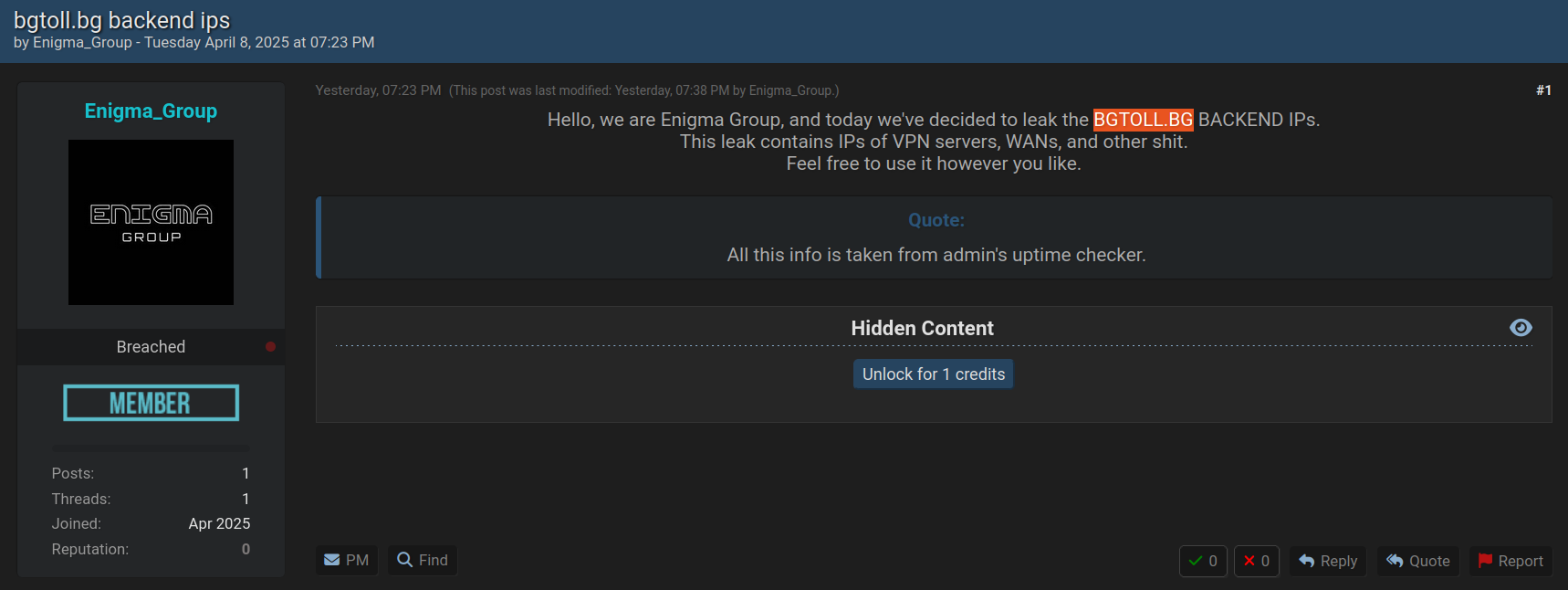The height and width of the screenshot is (590, 1568).
Task: Send a PM via the envelope icon
Action: click(x=332, y=560)
